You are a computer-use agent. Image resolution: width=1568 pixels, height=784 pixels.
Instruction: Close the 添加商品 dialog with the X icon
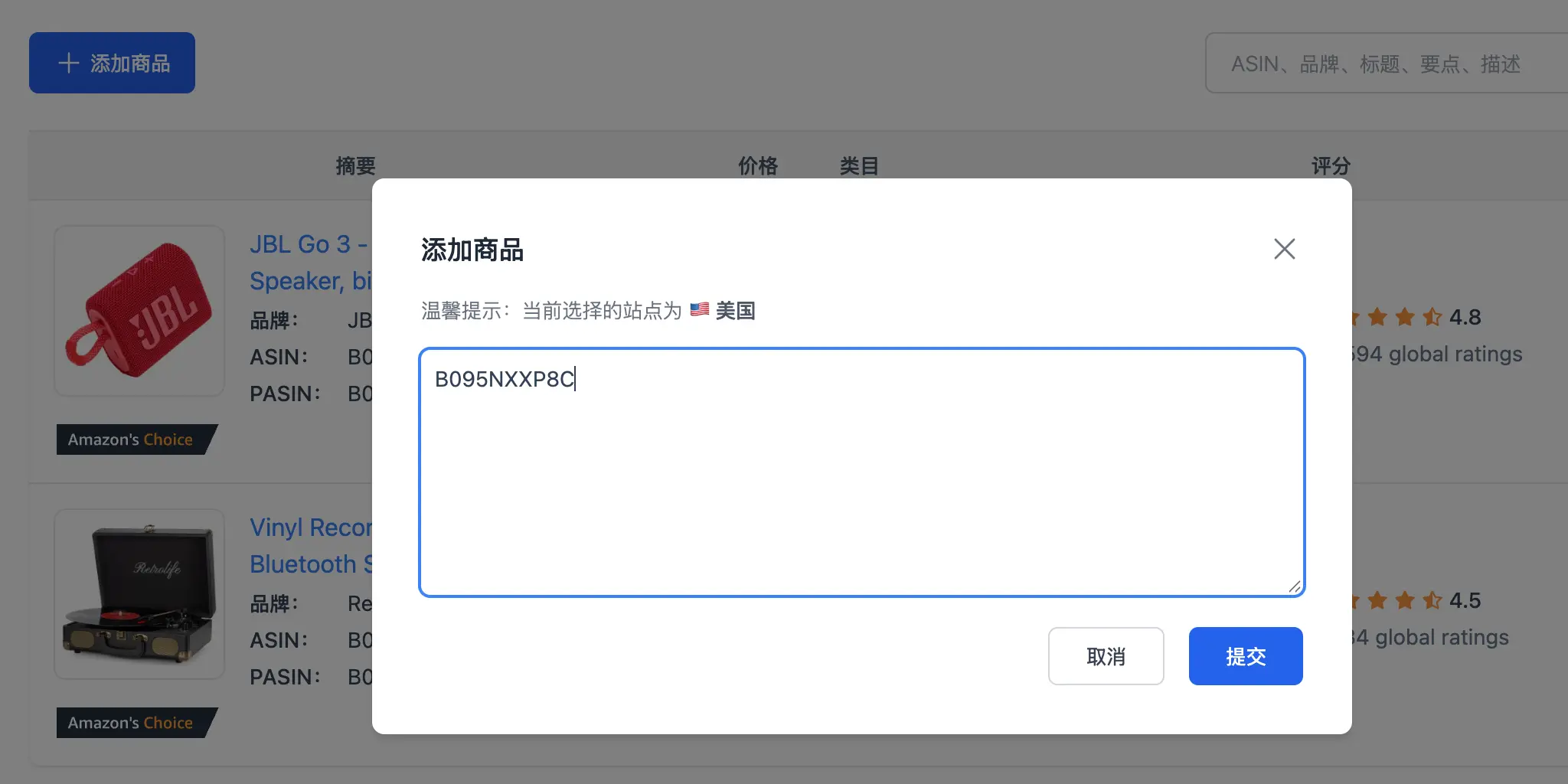click(x=1284, y=249)
